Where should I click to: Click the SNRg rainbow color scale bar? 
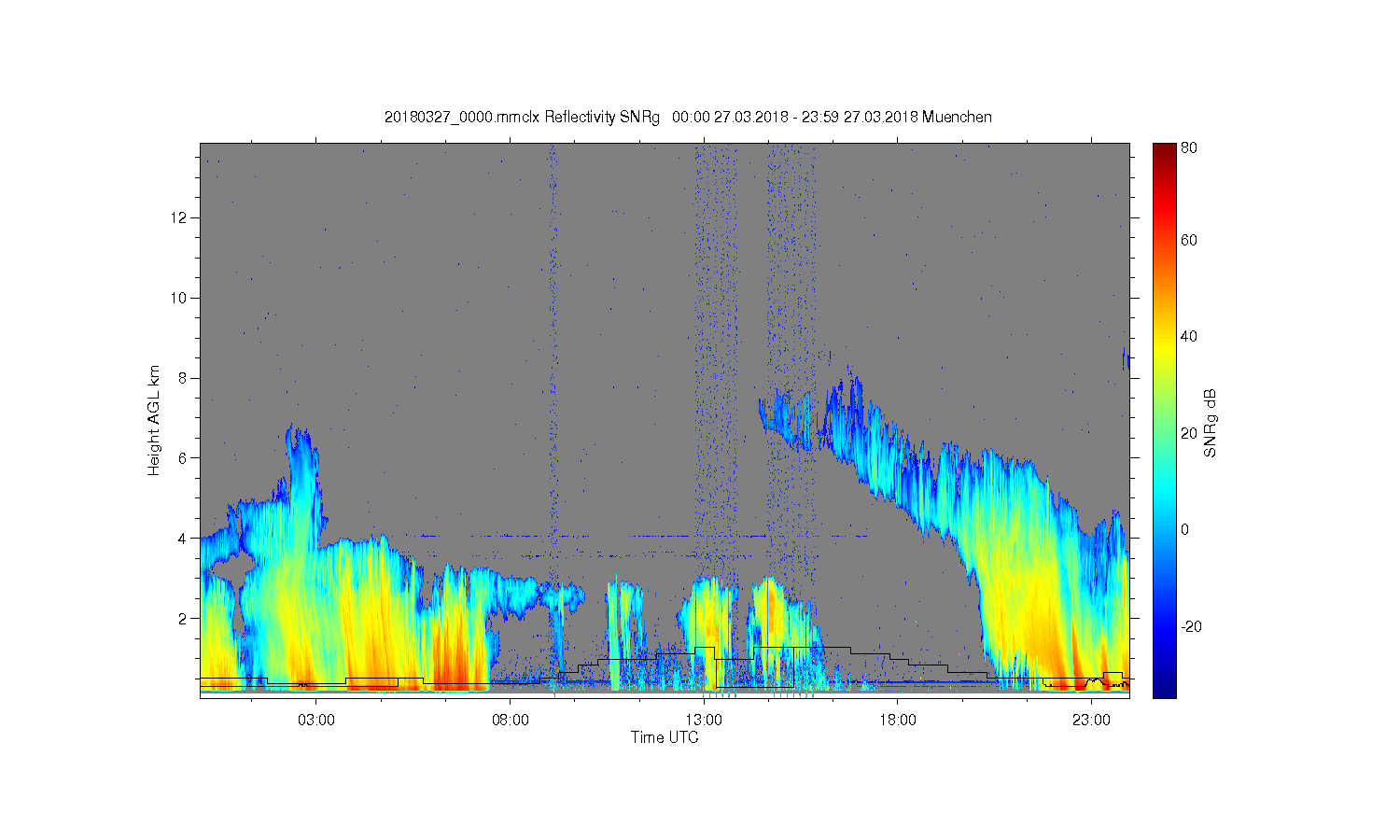(1164, 420)
